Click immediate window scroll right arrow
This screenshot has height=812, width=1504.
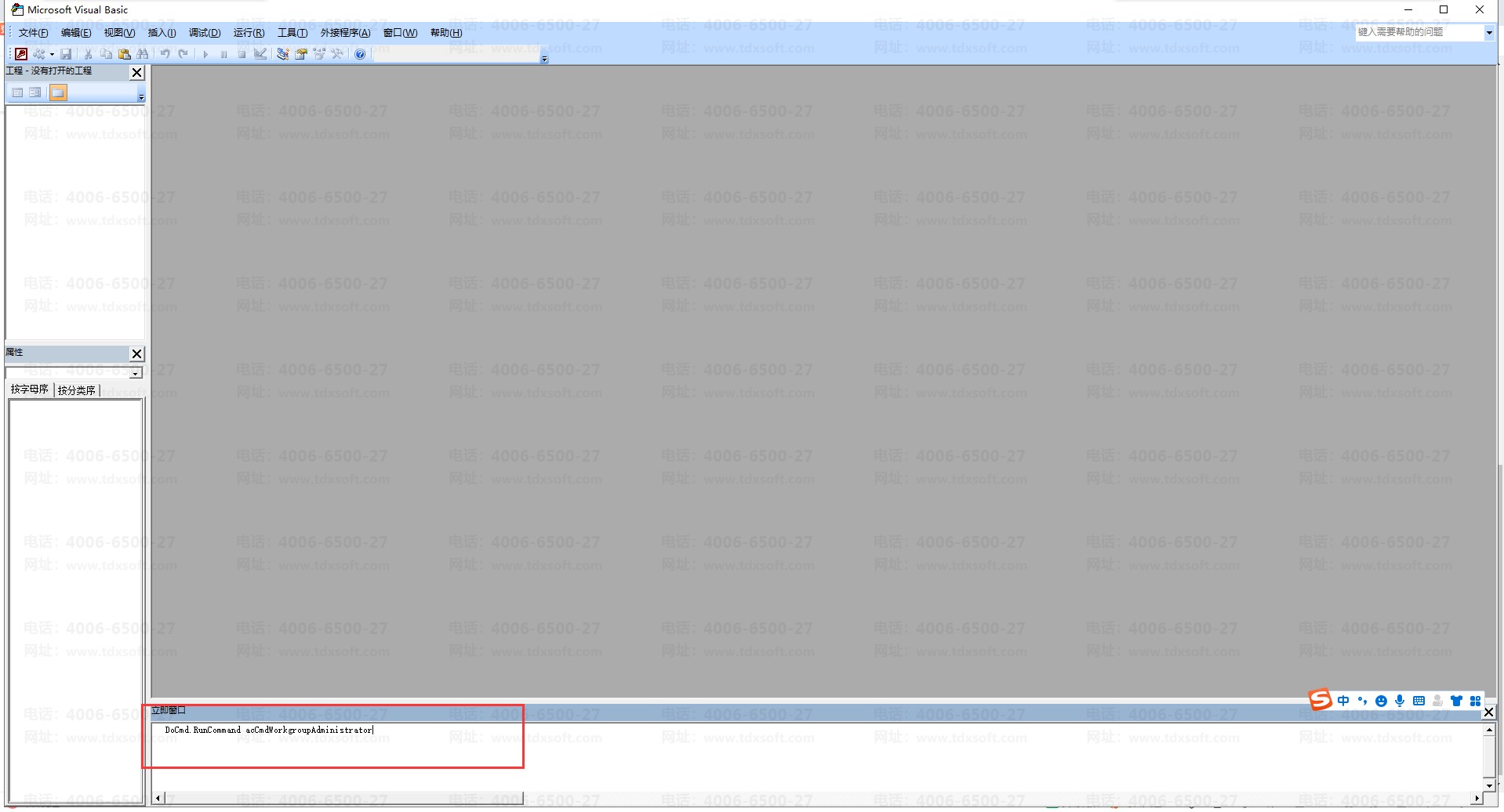[x=1477, y=798]
